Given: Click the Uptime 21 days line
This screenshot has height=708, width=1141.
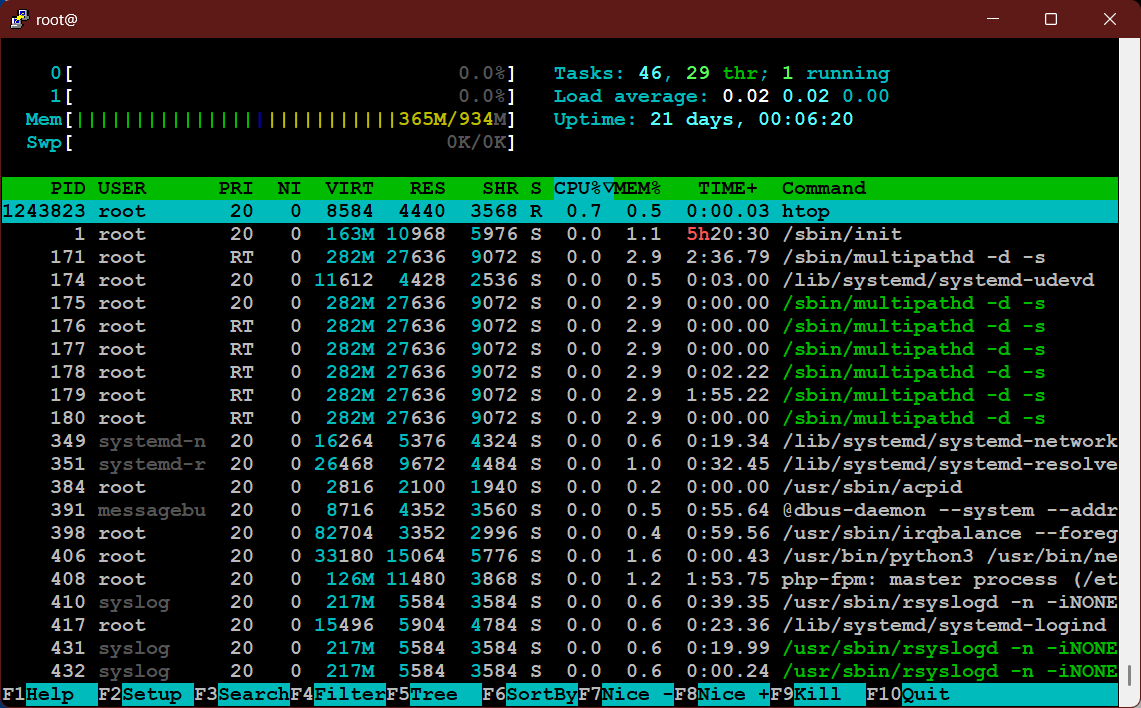Looking at the screenshot, I should tap(704, 119).
